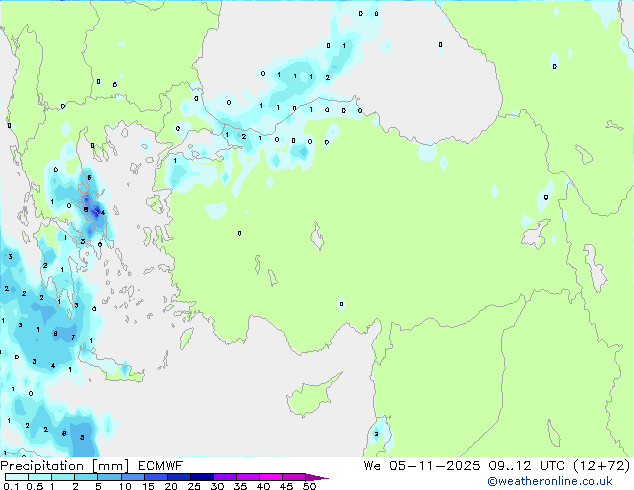Click the 10–15 mm legend swatch
Screen dimensions: 634x490
(132, 477)
